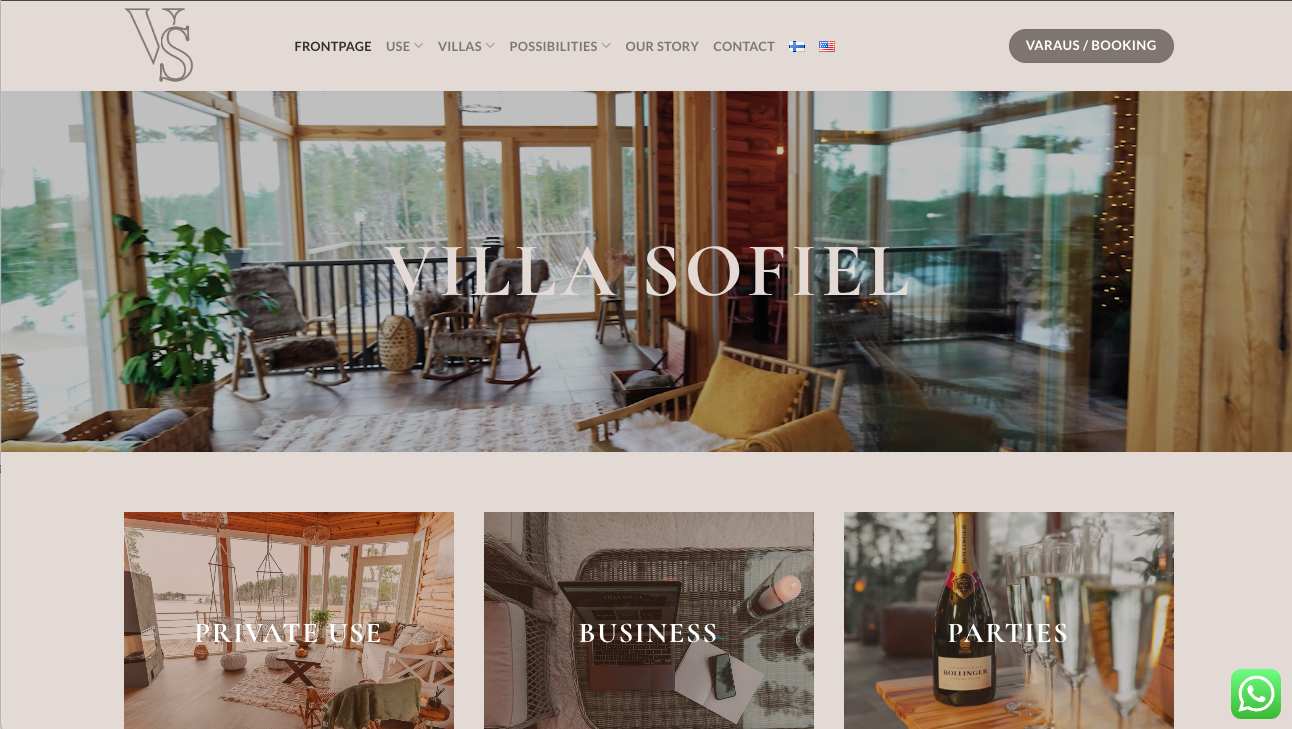
Task: Expand the VILLAS menu dropdown
Action: click(x=466, y=46)
